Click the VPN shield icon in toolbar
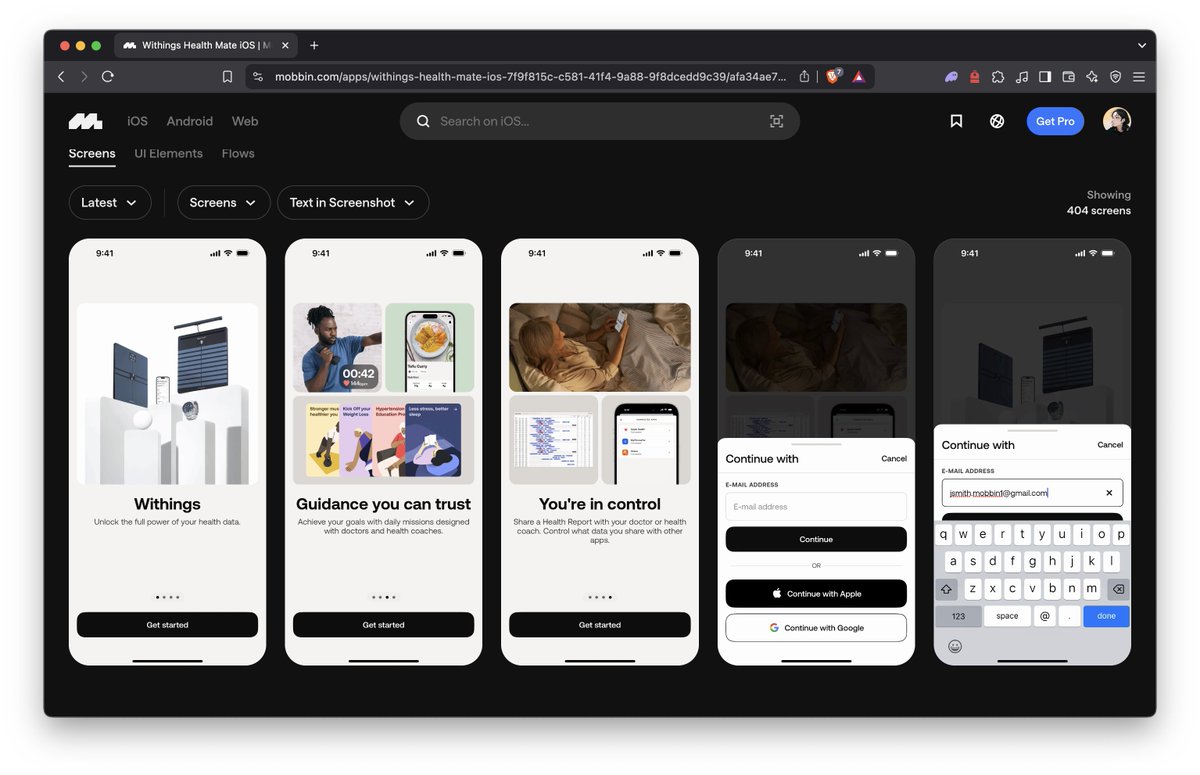Viewport: 1200px width, 775px height. point(1115,76)
